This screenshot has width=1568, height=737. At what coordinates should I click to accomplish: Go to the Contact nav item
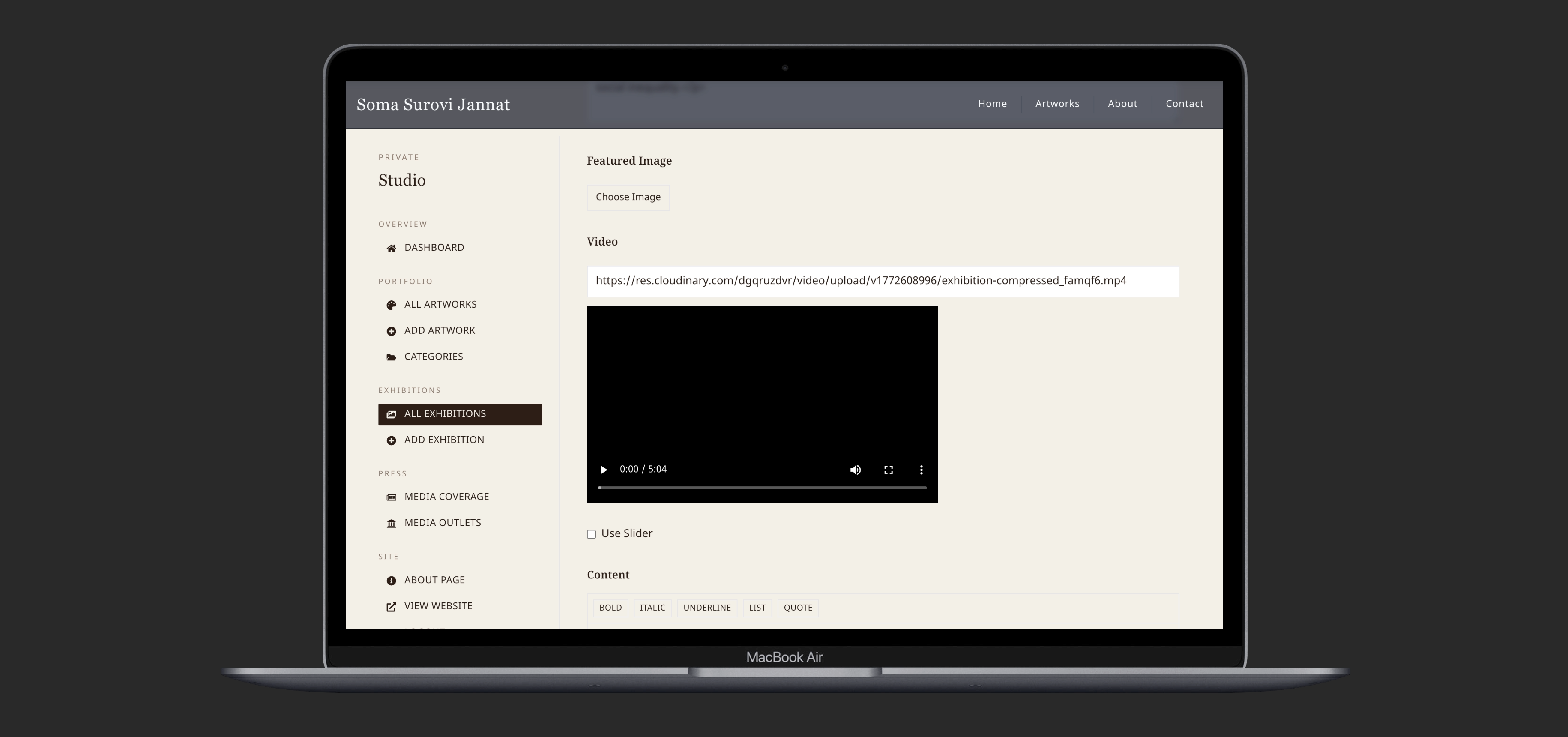pos(1184,103)
